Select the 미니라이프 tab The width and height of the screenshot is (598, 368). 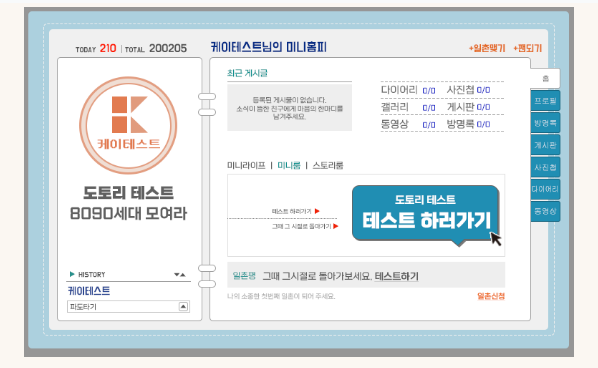click(246, 166)
